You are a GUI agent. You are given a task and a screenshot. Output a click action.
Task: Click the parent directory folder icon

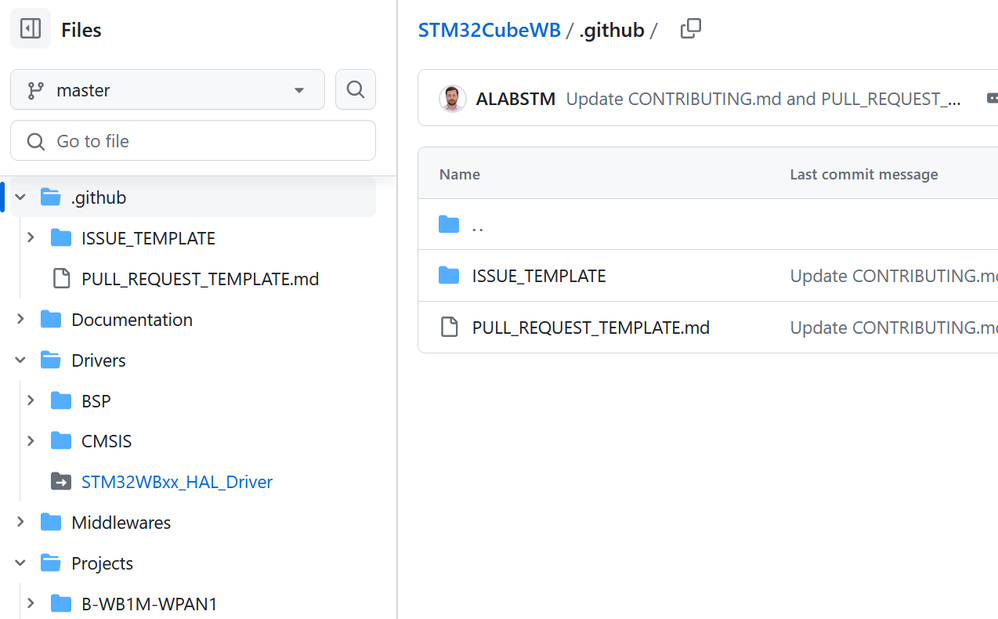449,225
